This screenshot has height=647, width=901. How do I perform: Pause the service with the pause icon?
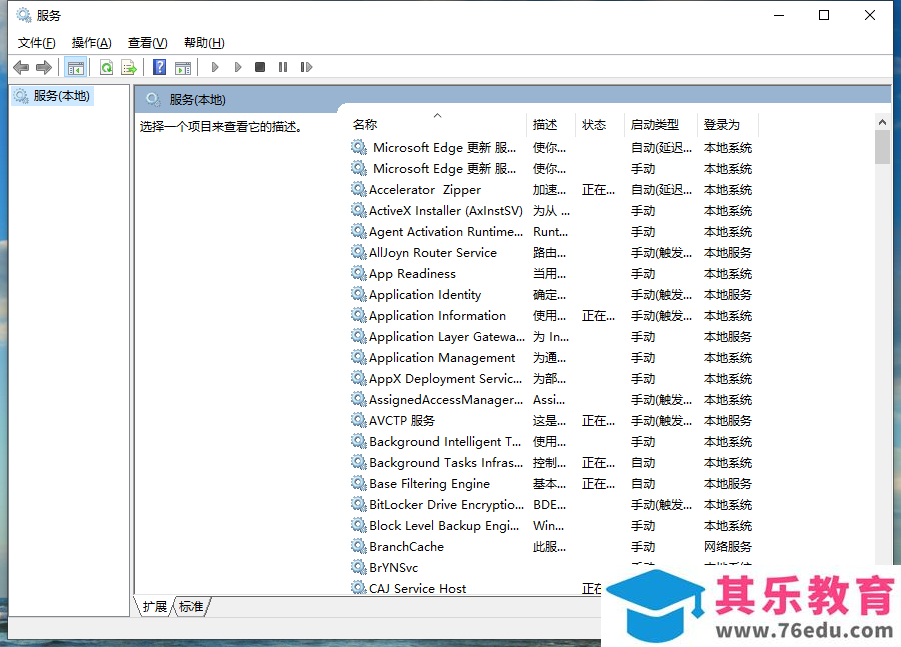(283, 67)
